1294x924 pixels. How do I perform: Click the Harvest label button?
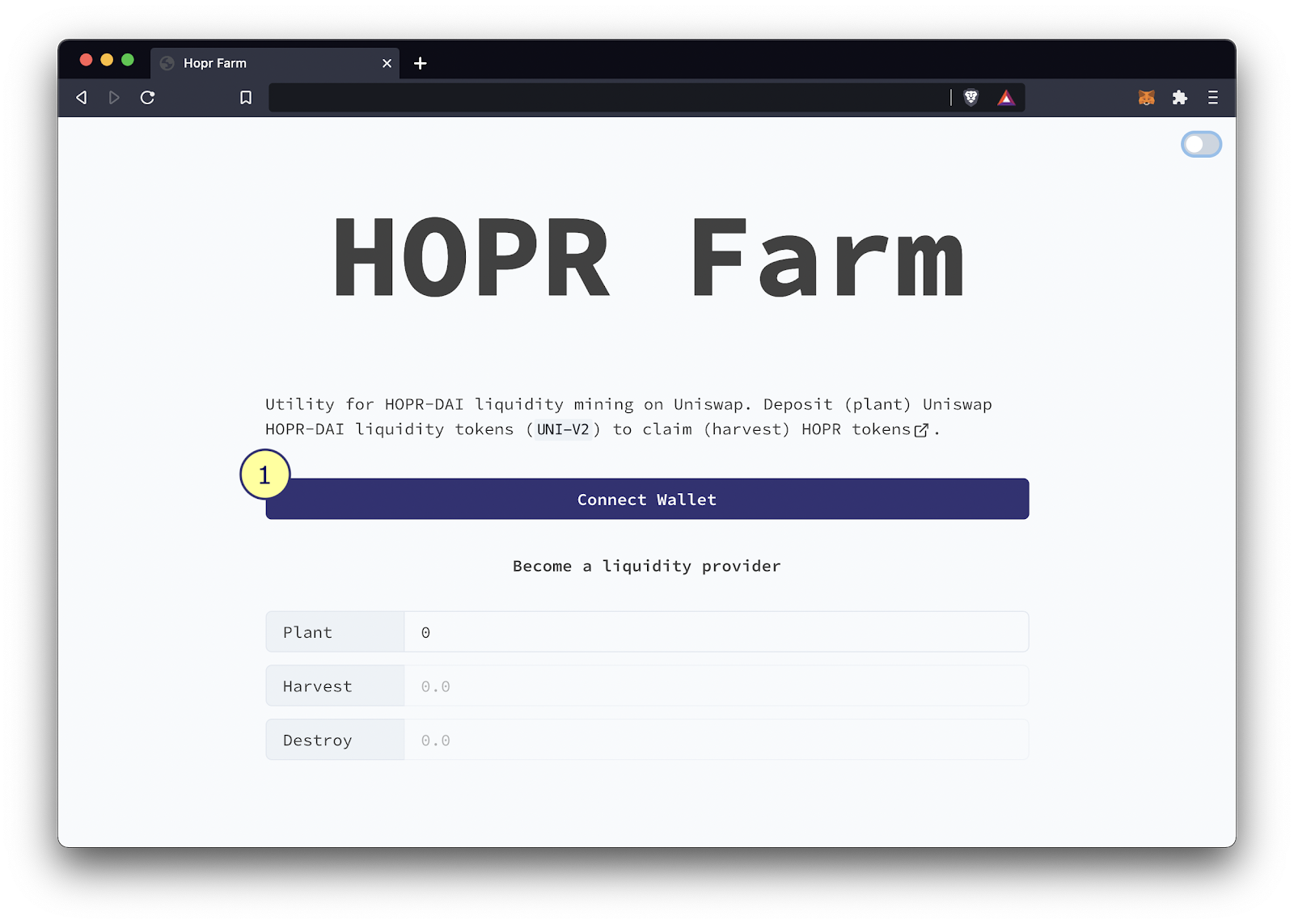(x=335, y=686)
